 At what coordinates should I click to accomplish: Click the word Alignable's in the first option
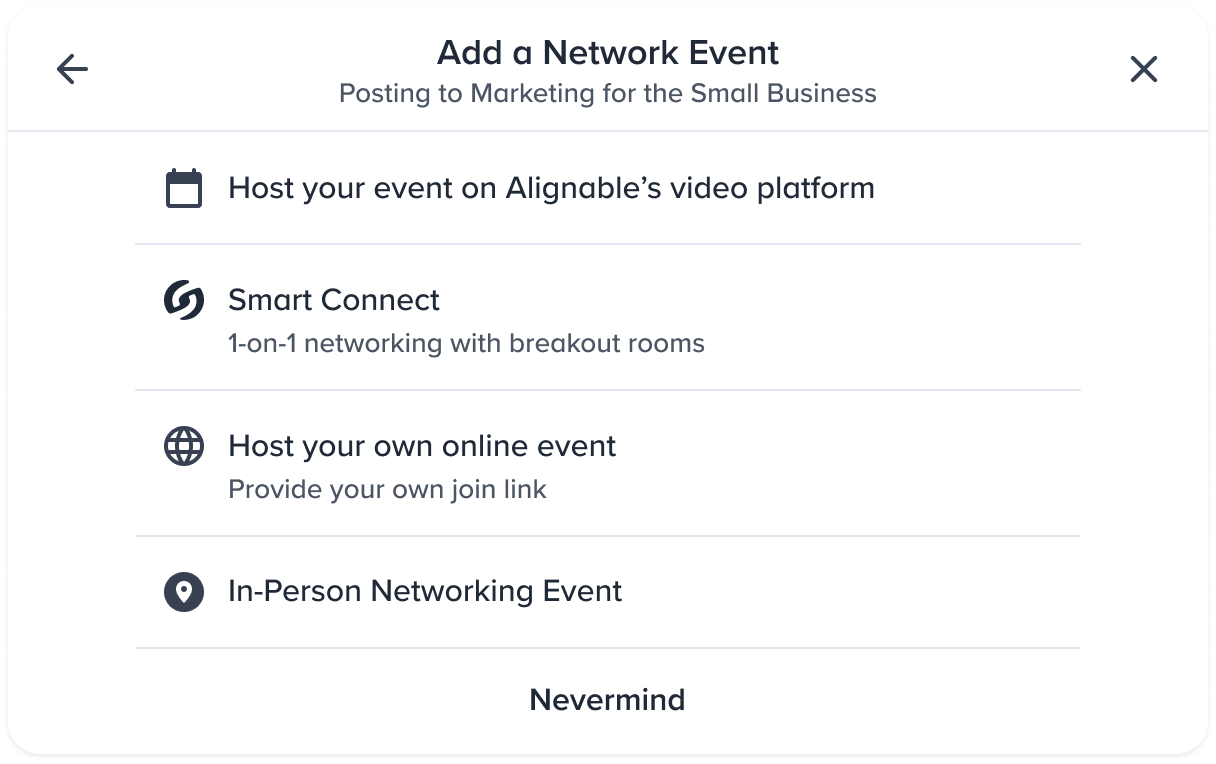tap(584, 188)
